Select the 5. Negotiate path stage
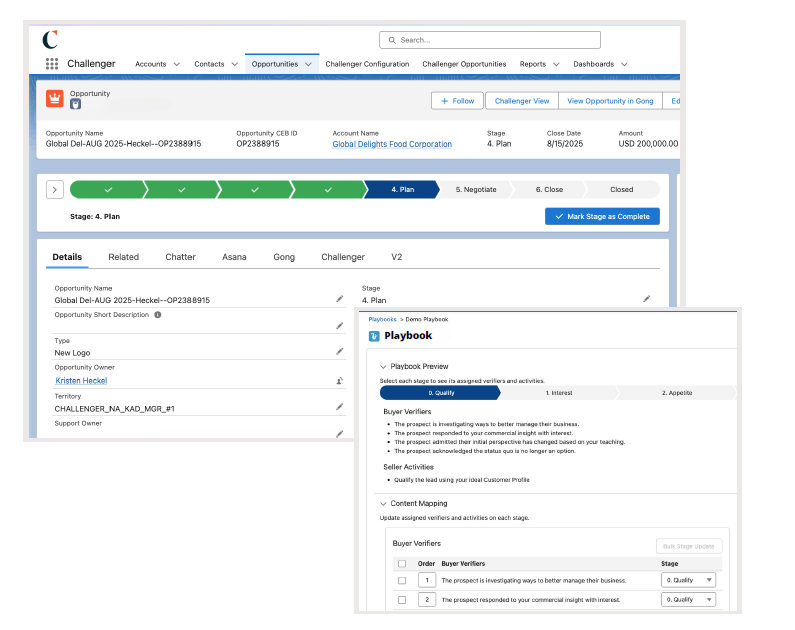The width and height of the screenshot is (795, 630). [476, 190]
